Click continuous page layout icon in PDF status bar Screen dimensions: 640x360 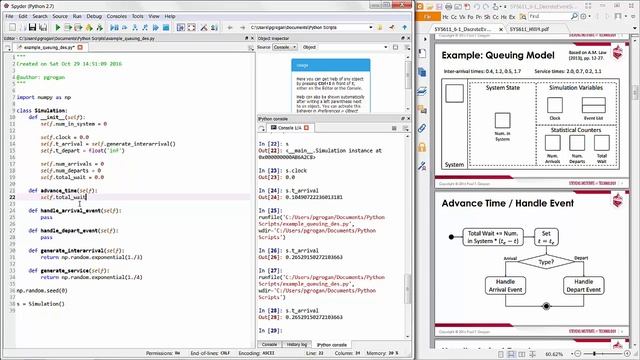coord(511,354)
